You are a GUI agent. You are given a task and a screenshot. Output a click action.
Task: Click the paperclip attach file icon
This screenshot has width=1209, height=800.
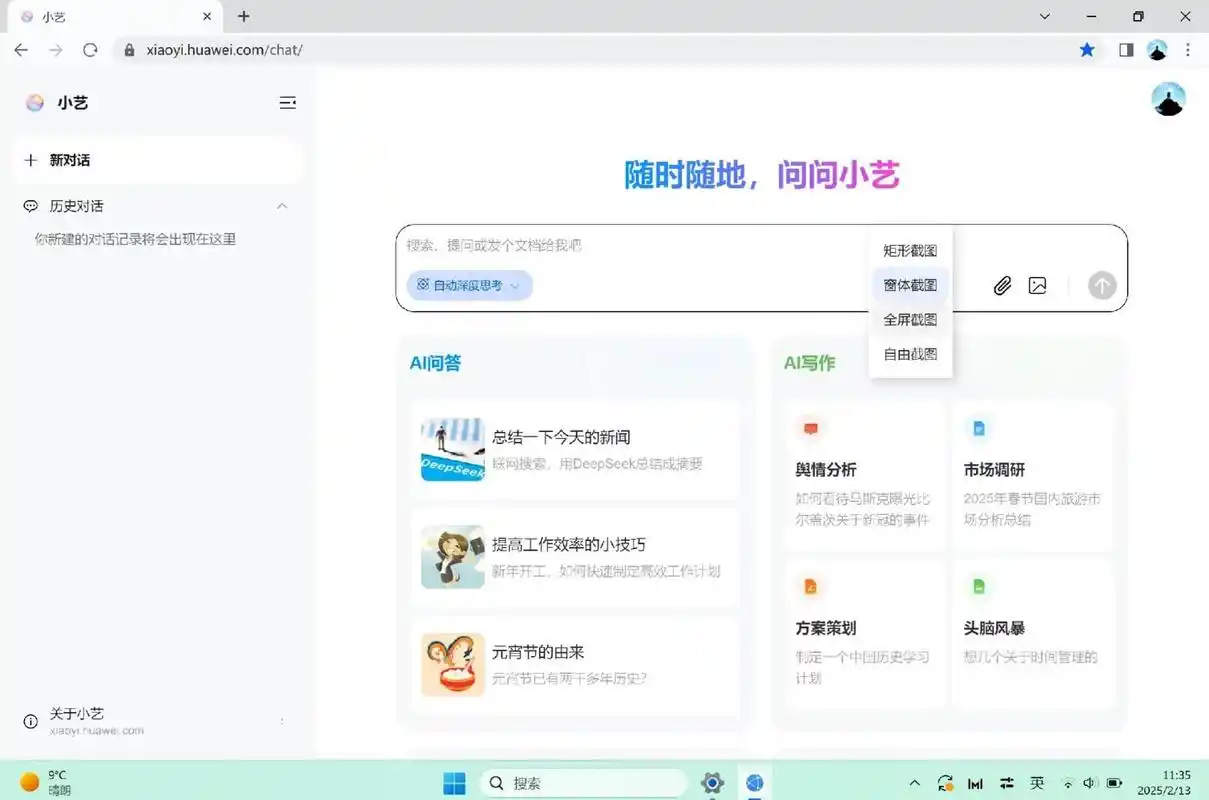pyautogui.click(x=1002, y=286)
